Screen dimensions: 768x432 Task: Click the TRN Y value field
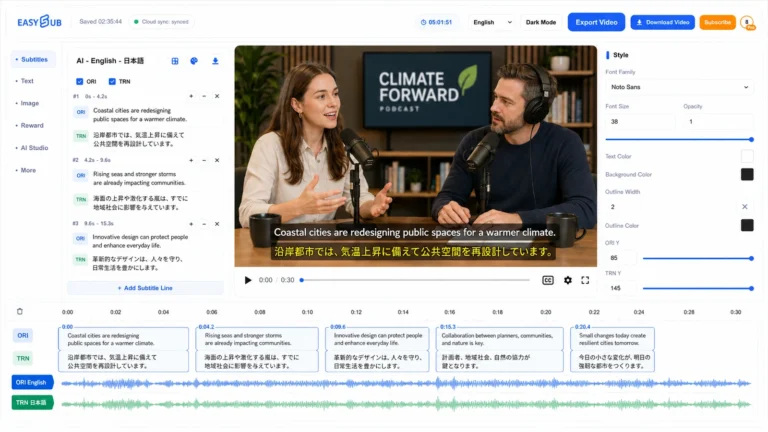pyautogui.click(x=621, y=288)
